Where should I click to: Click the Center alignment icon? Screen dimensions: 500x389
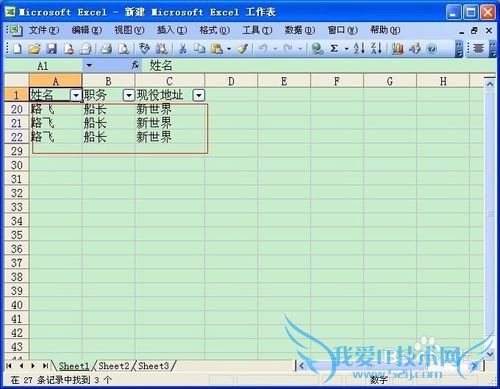click(479, 49)
